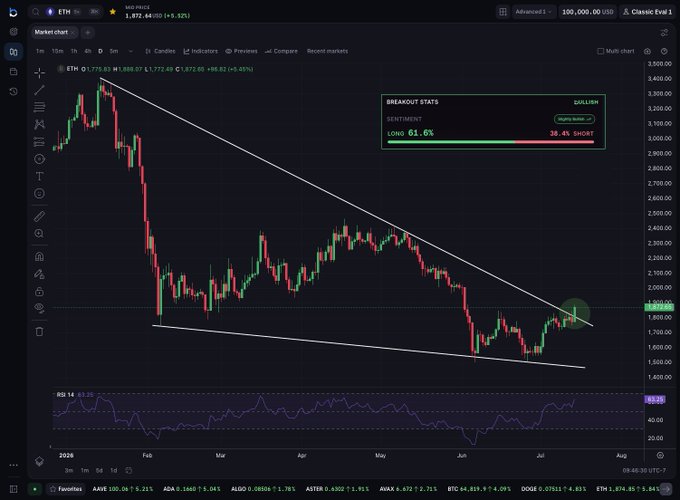
Task: Toggle the bottom-left panel layout icon
Action: pyautogui.click(x=13, y=489)
